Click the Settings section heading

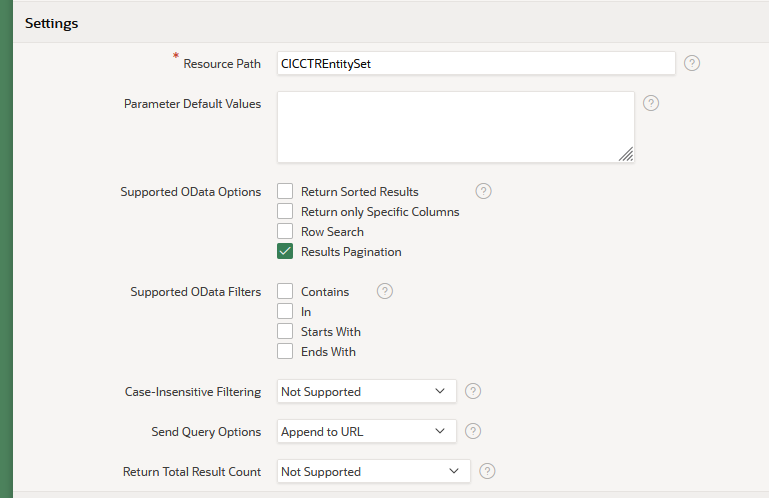(x=51, y=23)
